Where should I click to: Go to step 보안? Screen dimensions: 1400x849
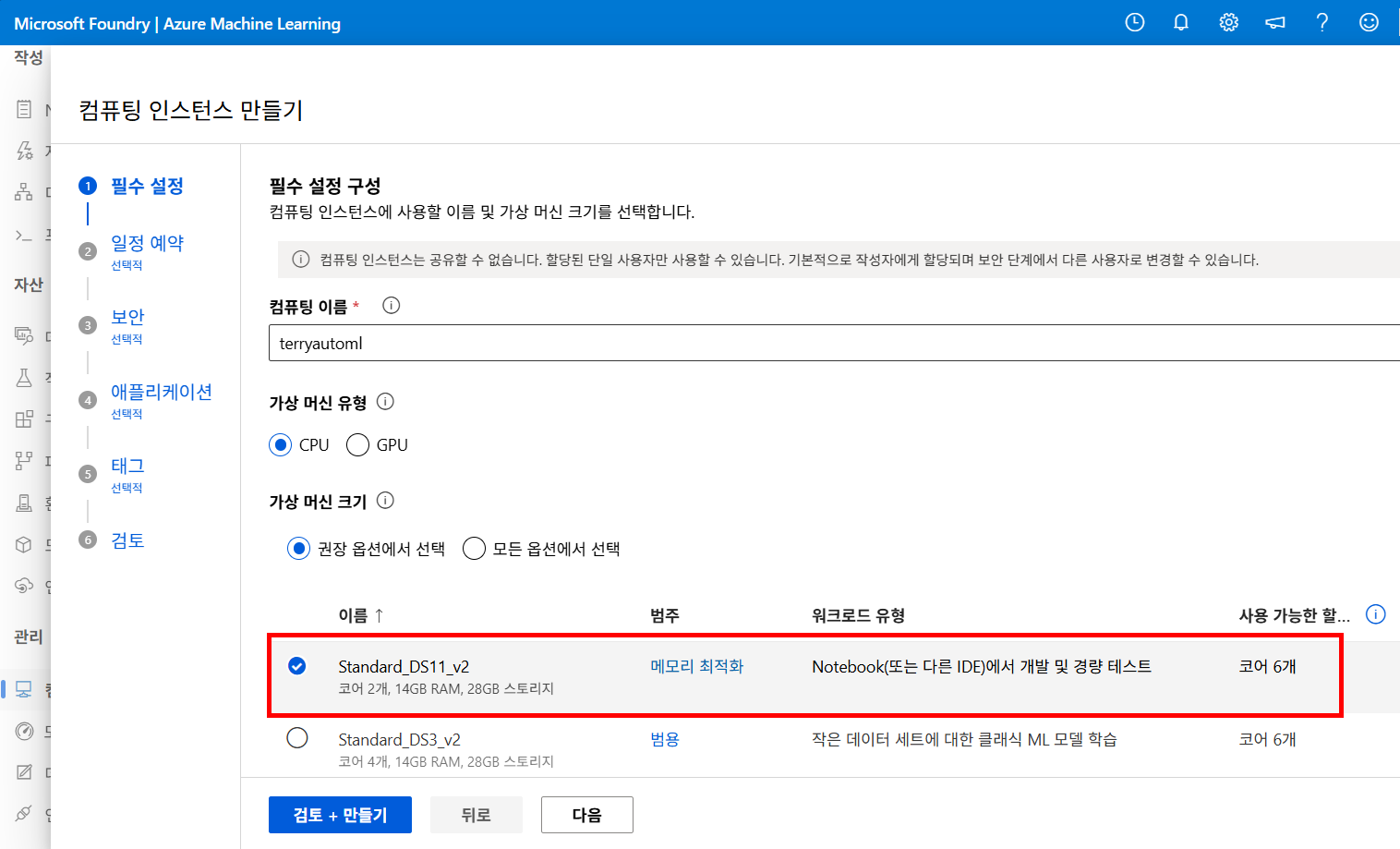(127, 317)
